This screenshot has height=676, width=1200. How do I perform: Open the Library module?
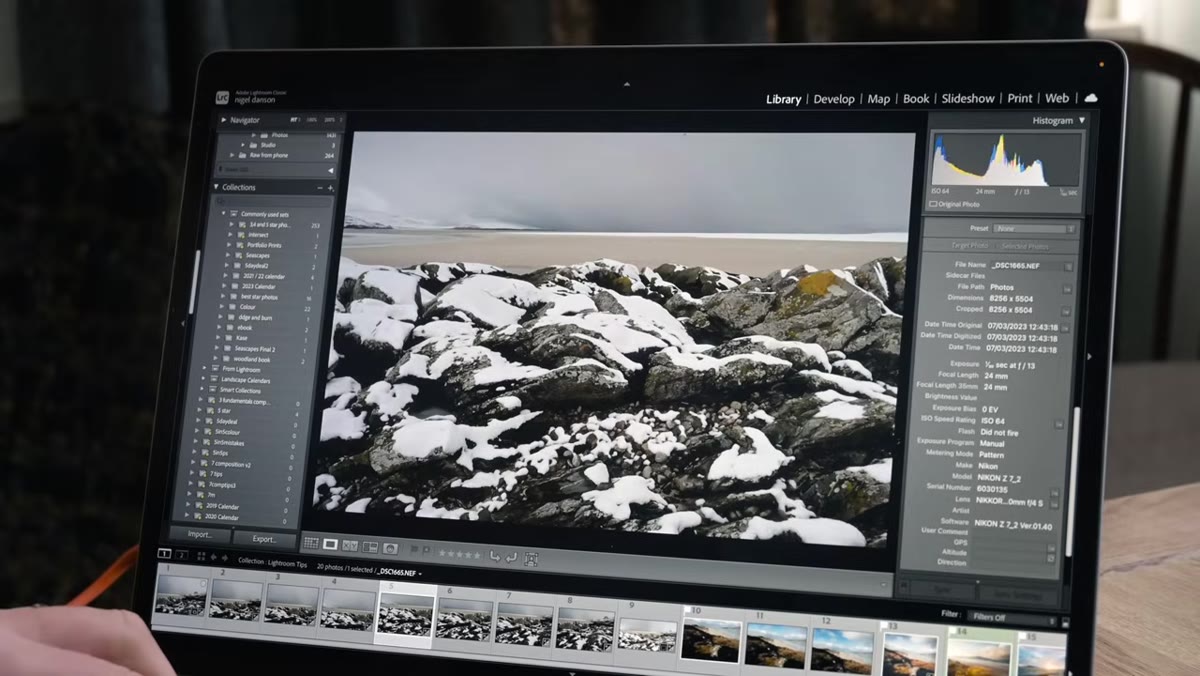(783, 99)
